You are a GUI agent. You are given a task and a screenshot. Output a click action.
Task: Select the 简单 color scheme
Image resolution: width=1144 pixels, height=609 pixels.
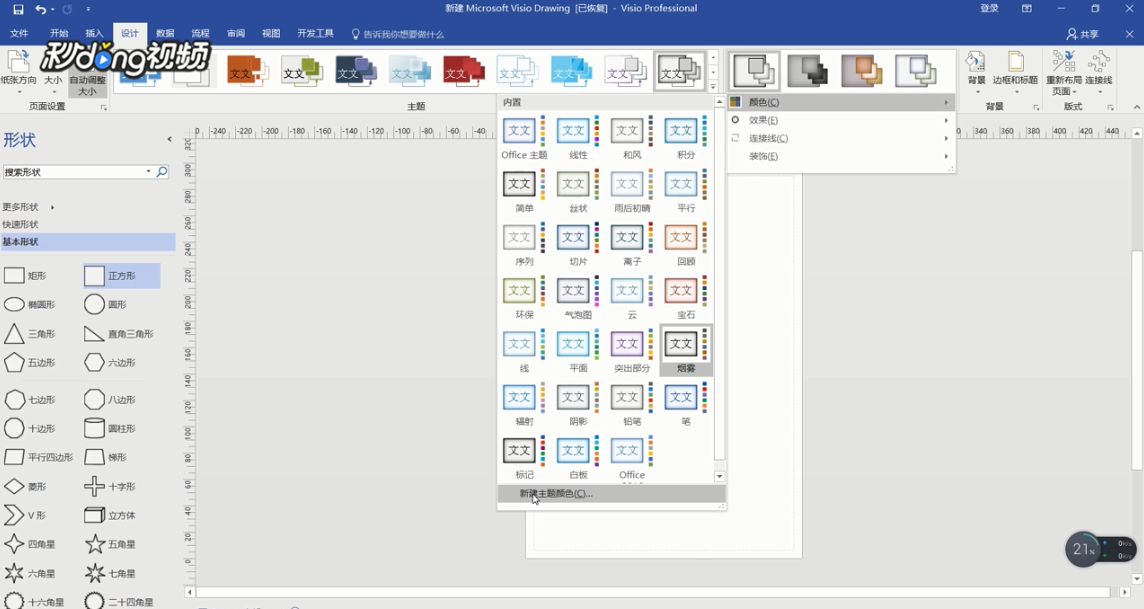(x=524, y=191)
